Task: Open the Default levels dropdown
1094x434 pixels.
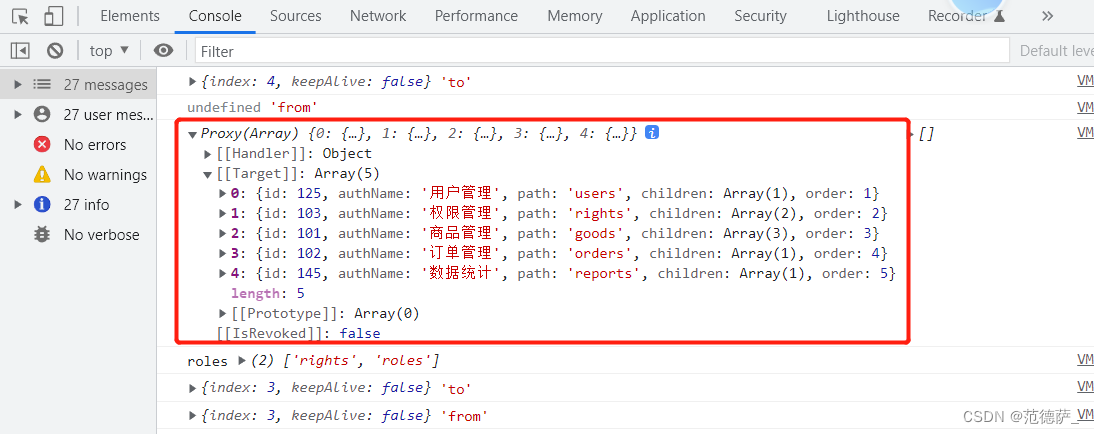Action: tap(1056, 50)
